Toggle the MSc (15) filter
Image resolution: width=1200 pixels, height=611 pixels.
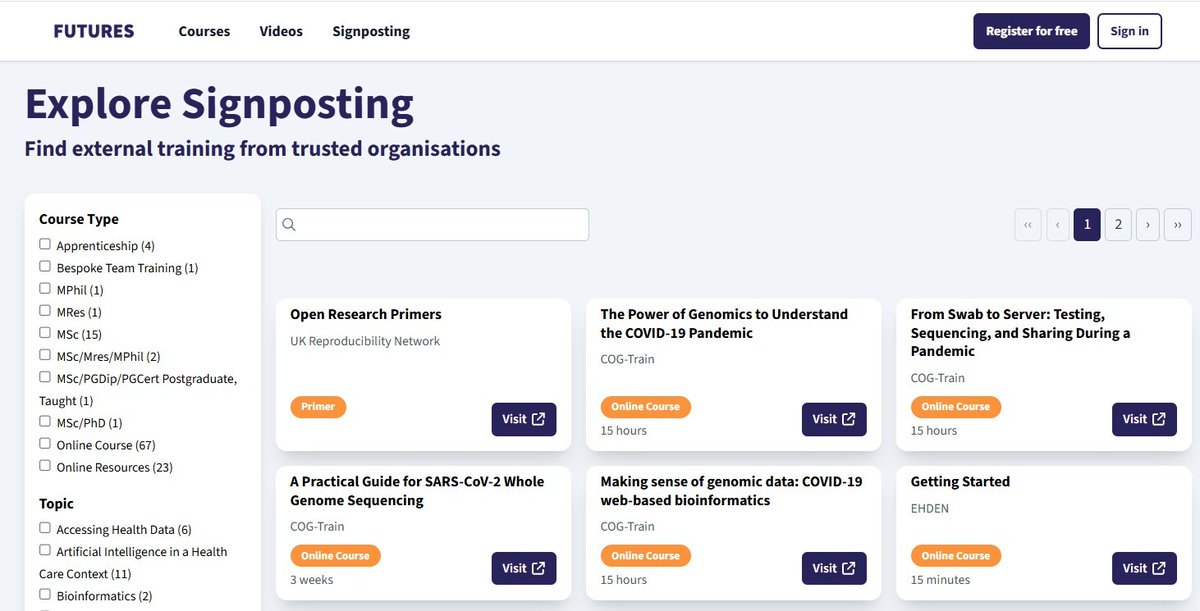click(45, 333)
